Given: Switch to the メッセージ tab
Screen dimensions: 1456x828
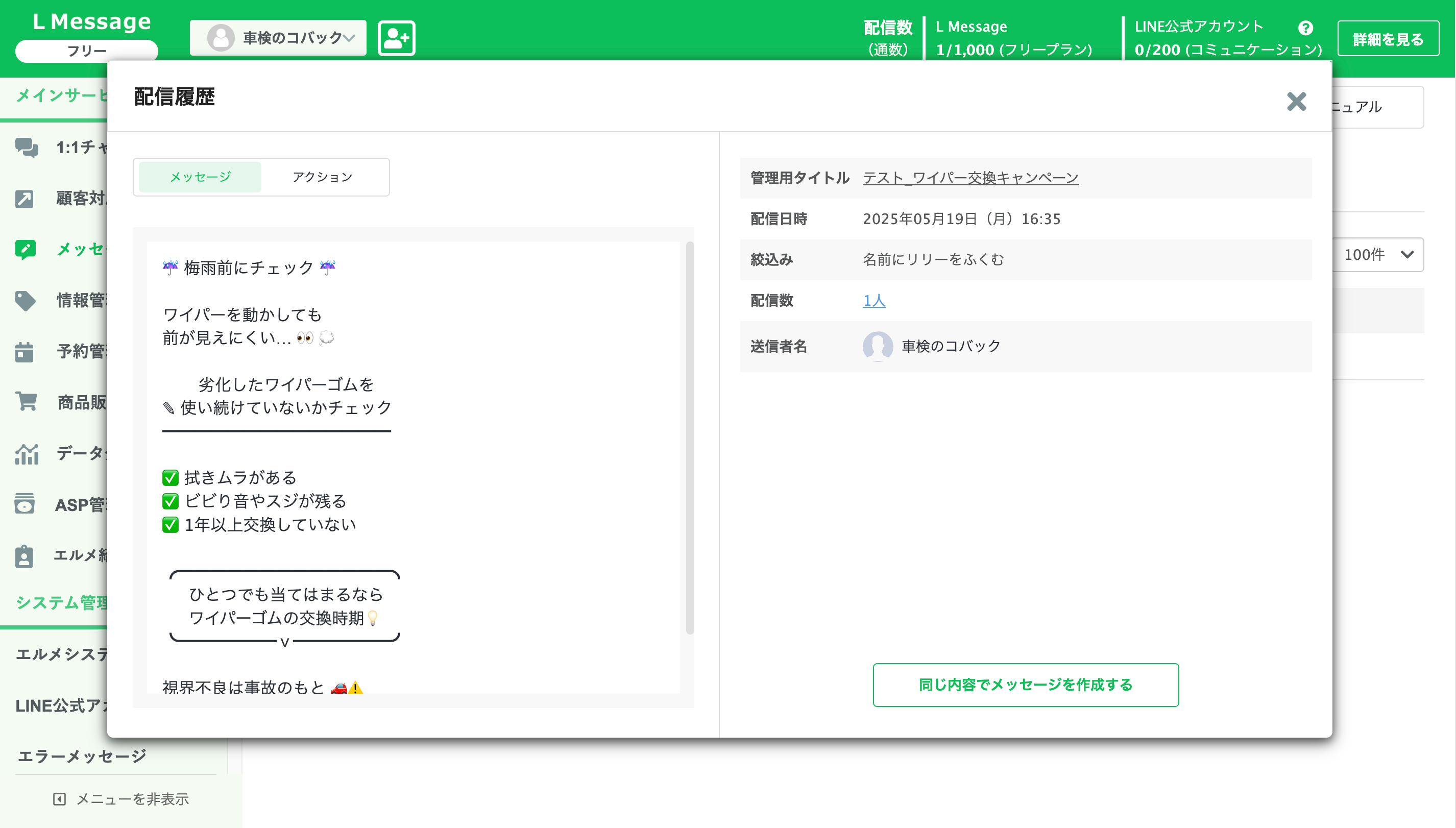Looking at the screenshot, I should [200, 177].
